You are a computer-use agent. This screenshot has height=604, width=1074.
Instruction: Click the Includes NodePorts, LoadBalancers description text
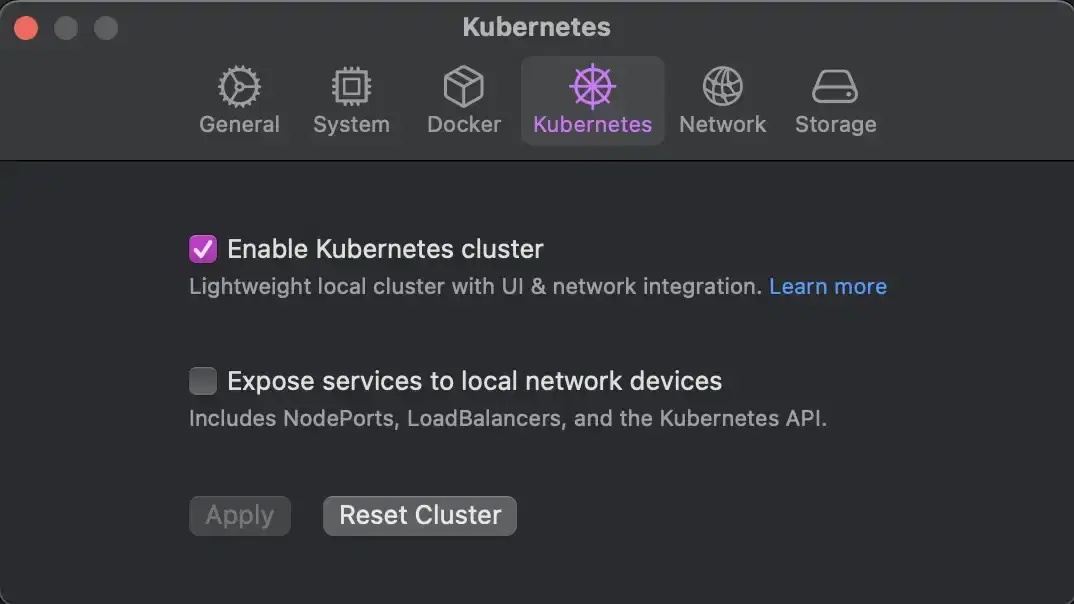click(508, 418)
